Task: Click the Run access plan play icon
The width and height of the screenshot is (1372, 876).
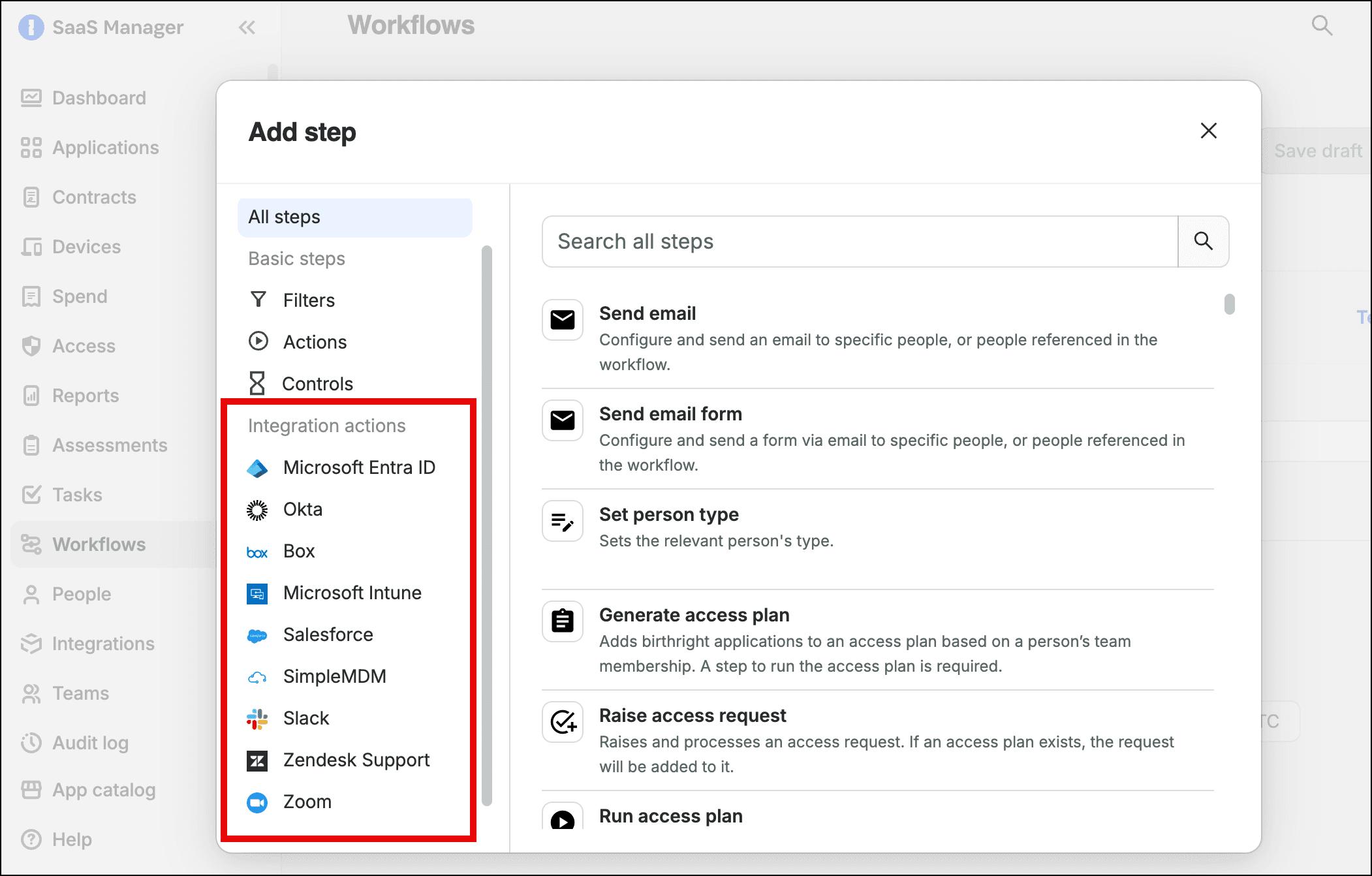Action: click(x=563, y=819)
